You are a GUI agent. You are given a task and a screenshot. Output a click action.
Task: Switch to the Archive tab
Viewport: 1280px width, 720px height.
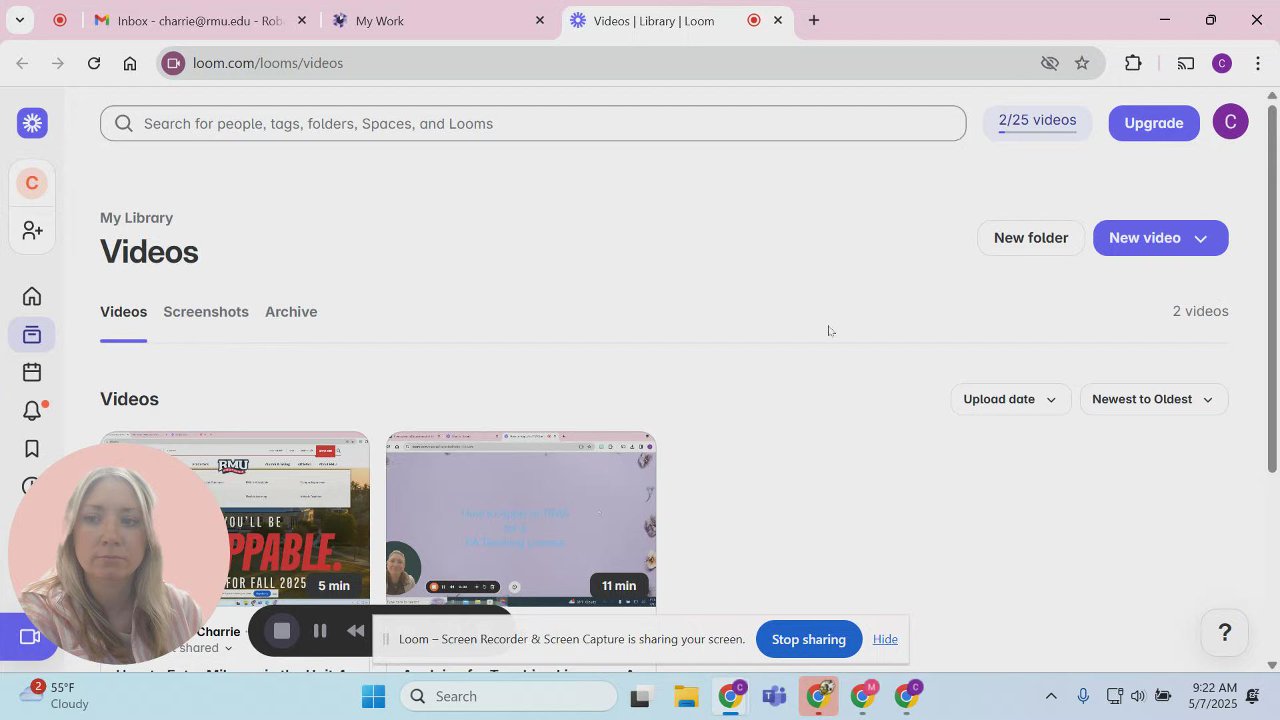click(291, 312)
